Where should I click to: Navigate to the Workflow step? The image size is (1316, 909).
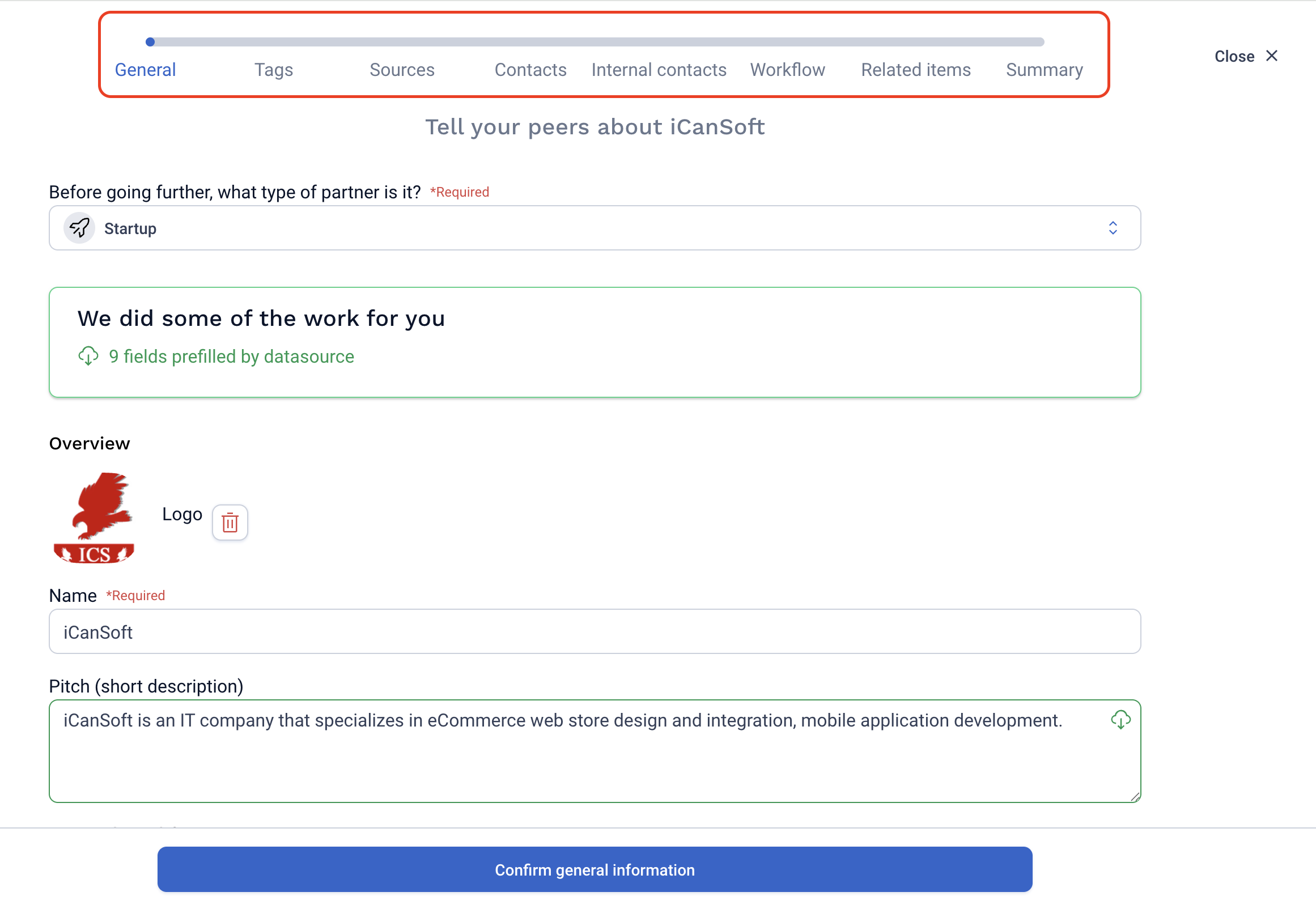[x=787, y=70]
